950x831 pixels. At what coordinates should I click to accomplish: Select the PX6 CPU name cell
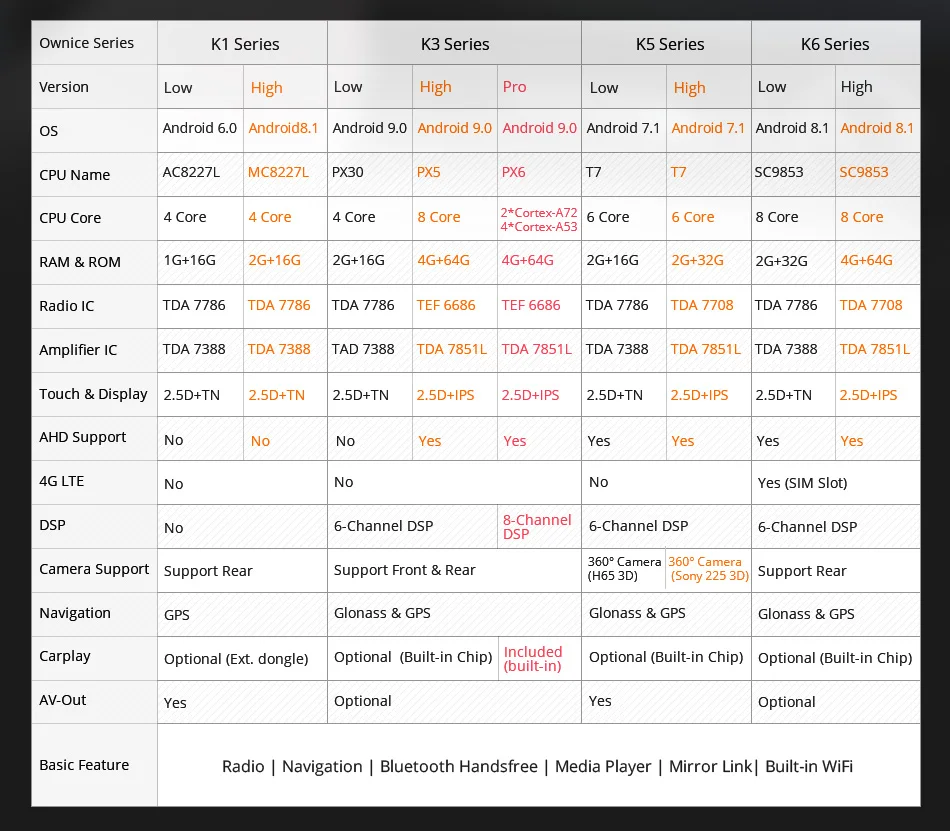tap(539, 174)
